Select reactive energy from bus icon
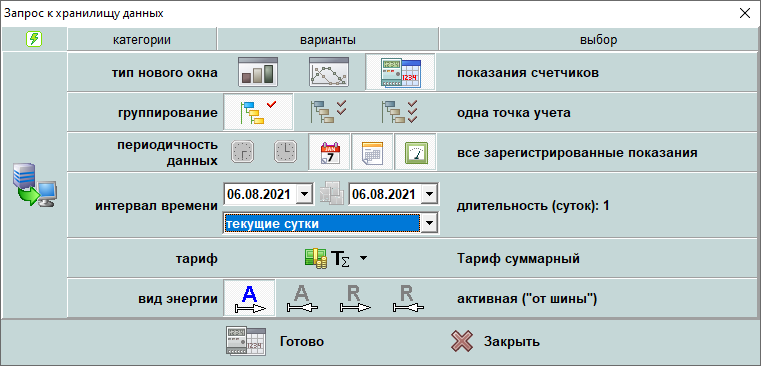Image resolution: width=761 pixels, height=366 pixels. click(355, 298)
